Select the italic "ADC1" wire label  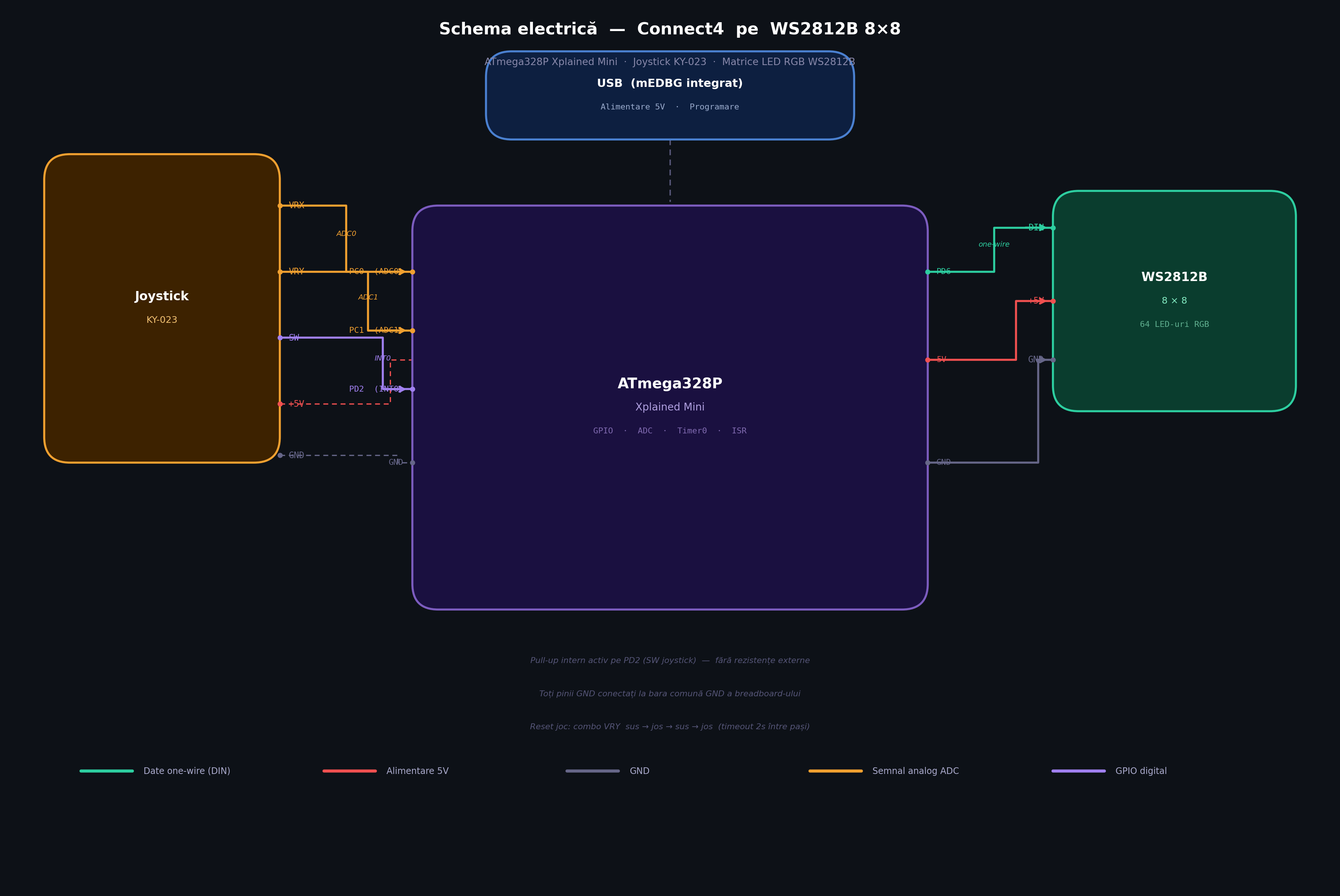click(368, 297)
